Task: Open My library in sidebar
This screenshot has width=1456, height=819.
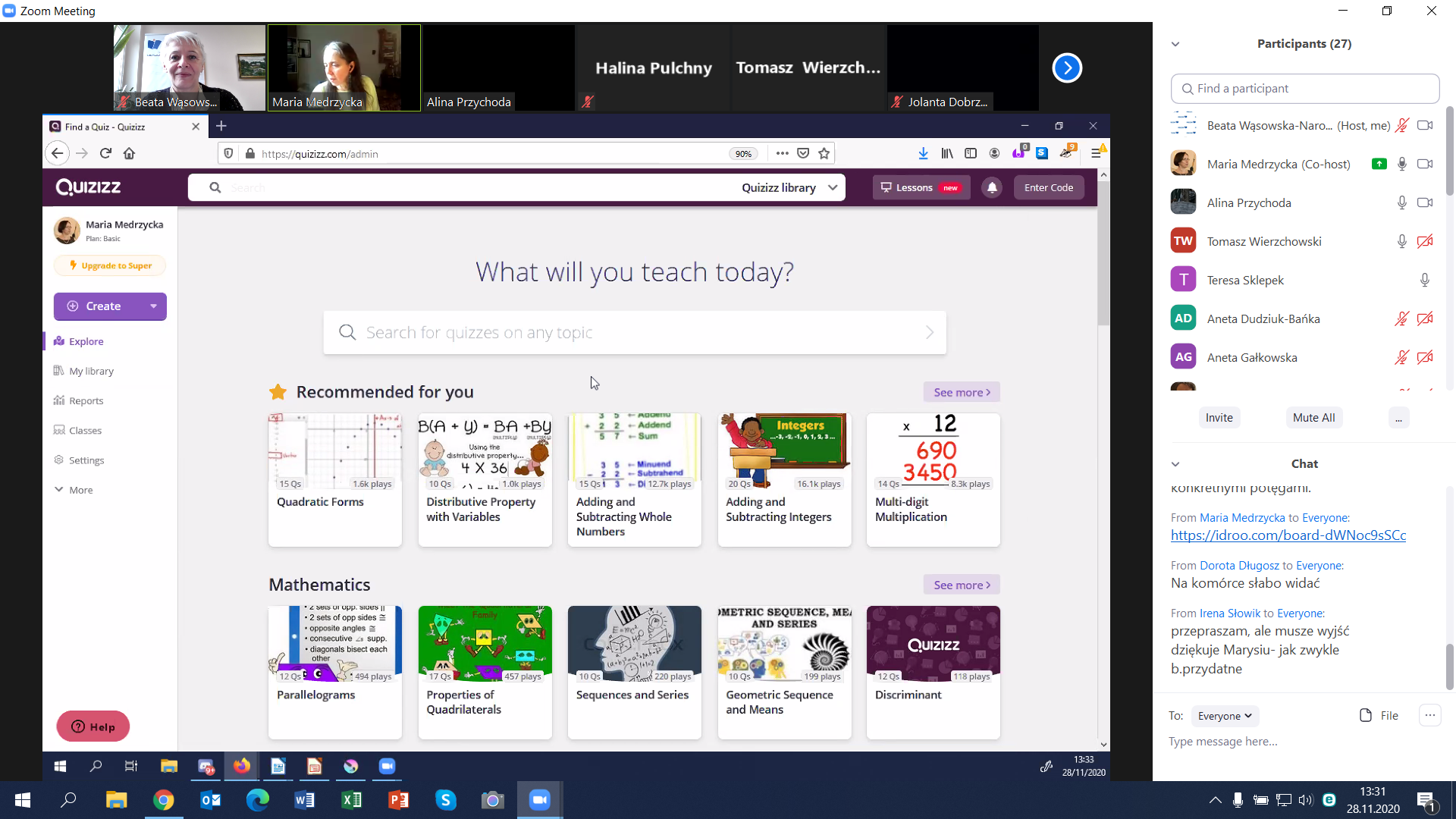Action: (x=83, y=371)
